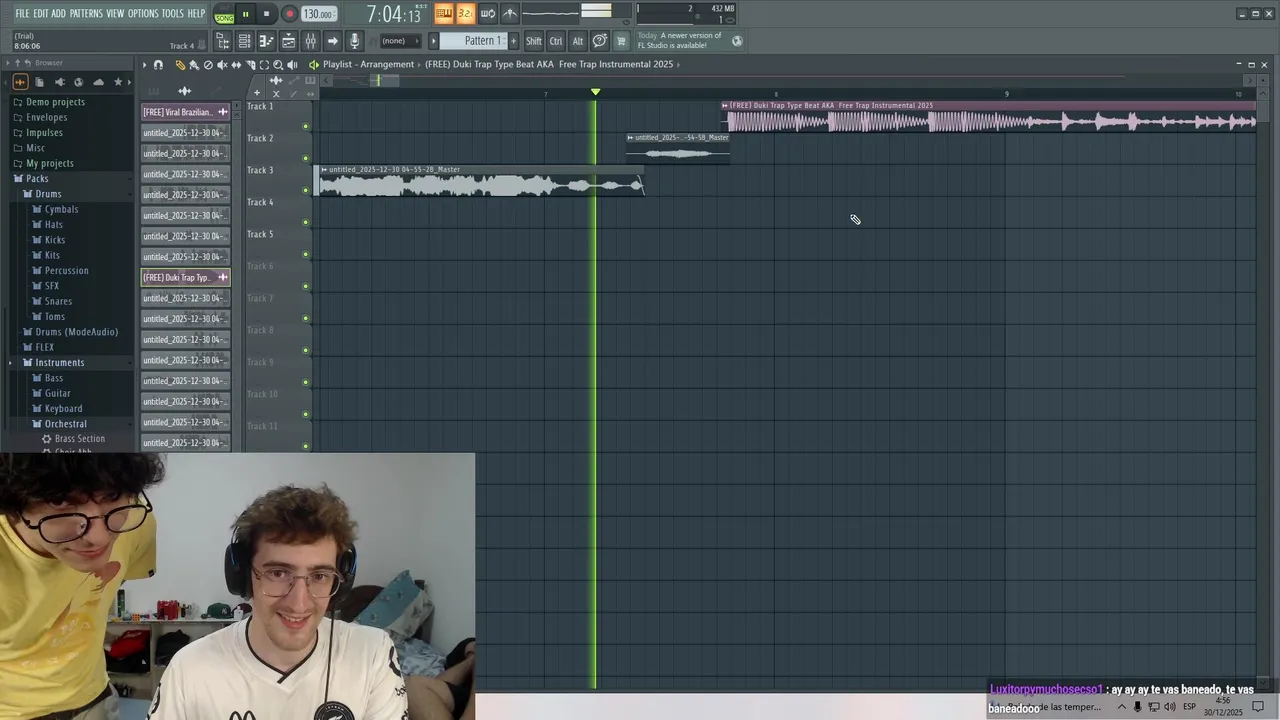Screen dimensions: 1280x720
Task: Toggle the 3-2-1 countdown before recording
Action: (x=465, y=13)
